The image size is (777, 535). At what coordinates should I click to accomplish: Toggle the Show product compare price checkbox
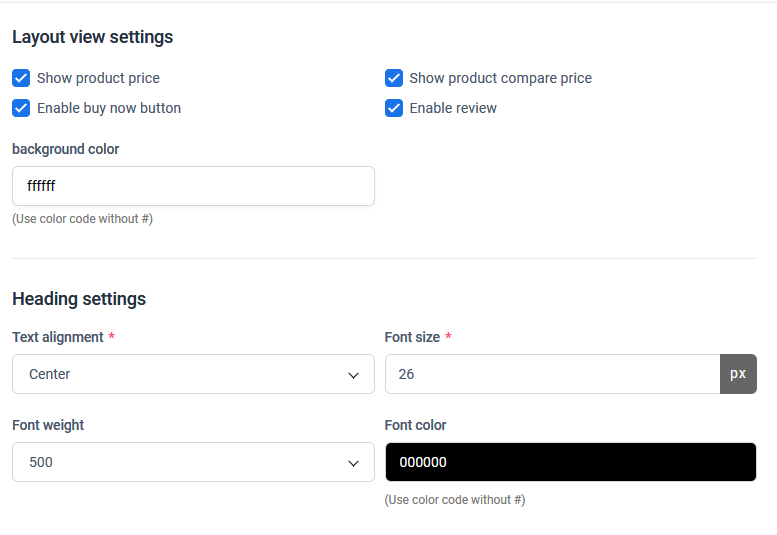(394, 78)
